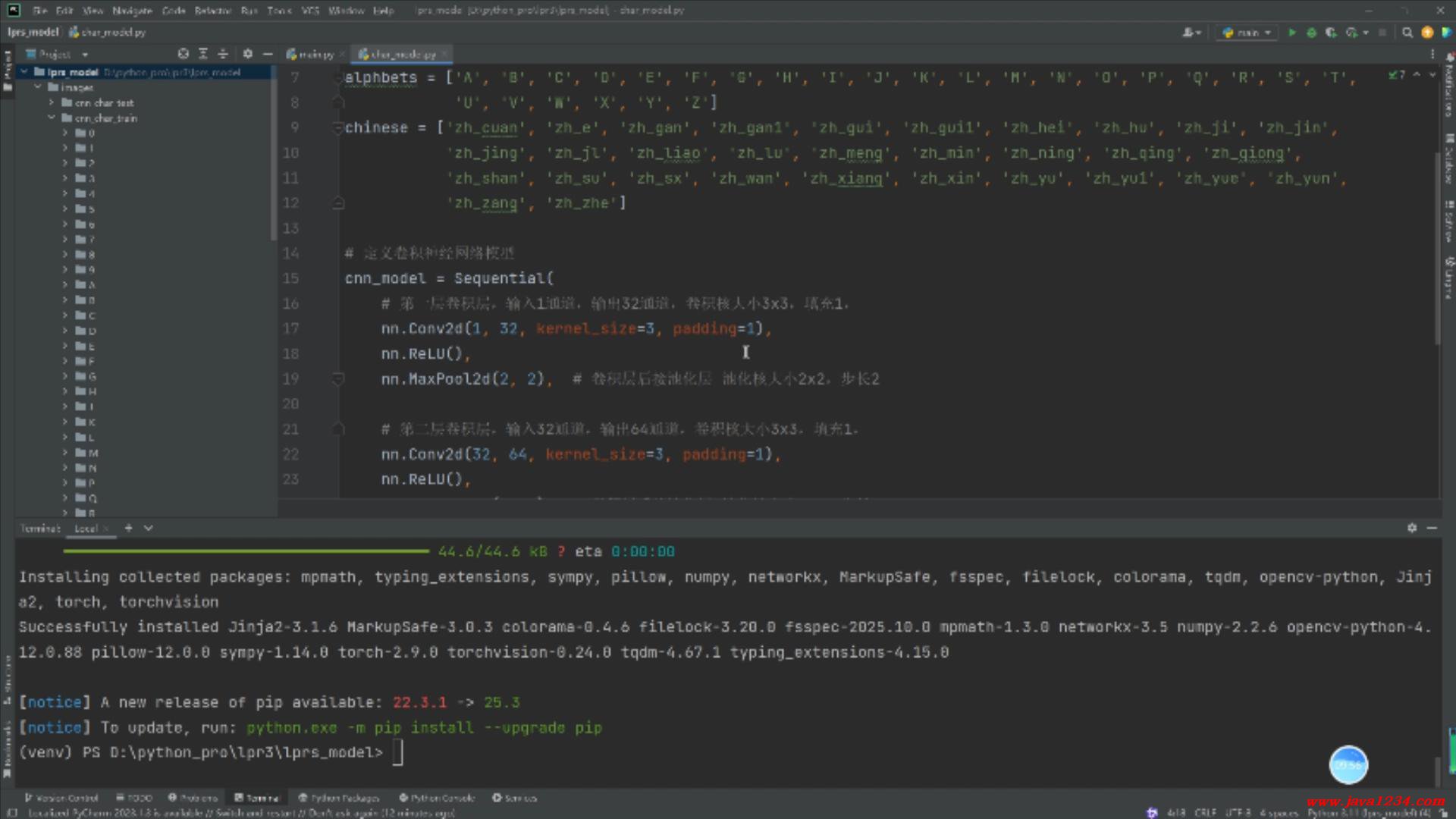This screenshot has width=1456, height=819.
Task: Hide the terminal tool window
Action: point(1432,528)
